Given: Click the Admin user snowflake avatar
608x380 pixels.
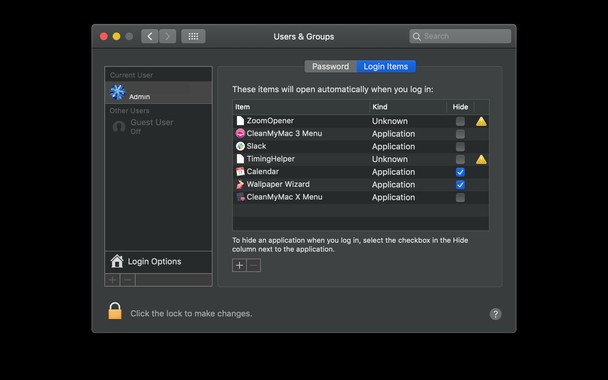Looking at the screenshot, I should (x=117, y=92).
